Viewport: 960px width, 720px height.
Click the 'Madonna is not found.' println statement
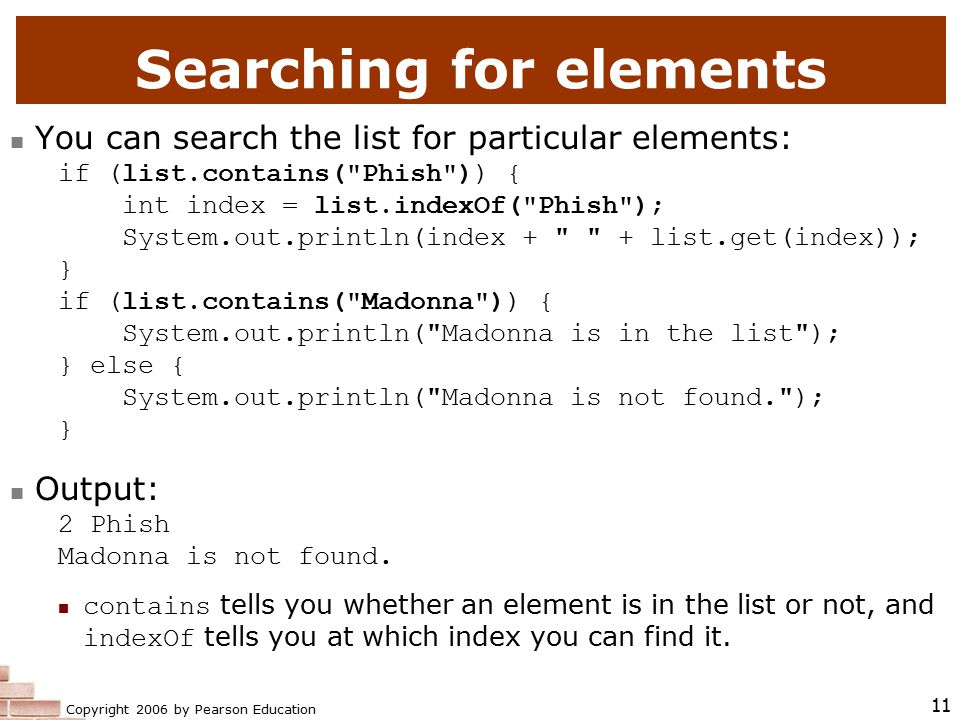(x=473, y=398)
